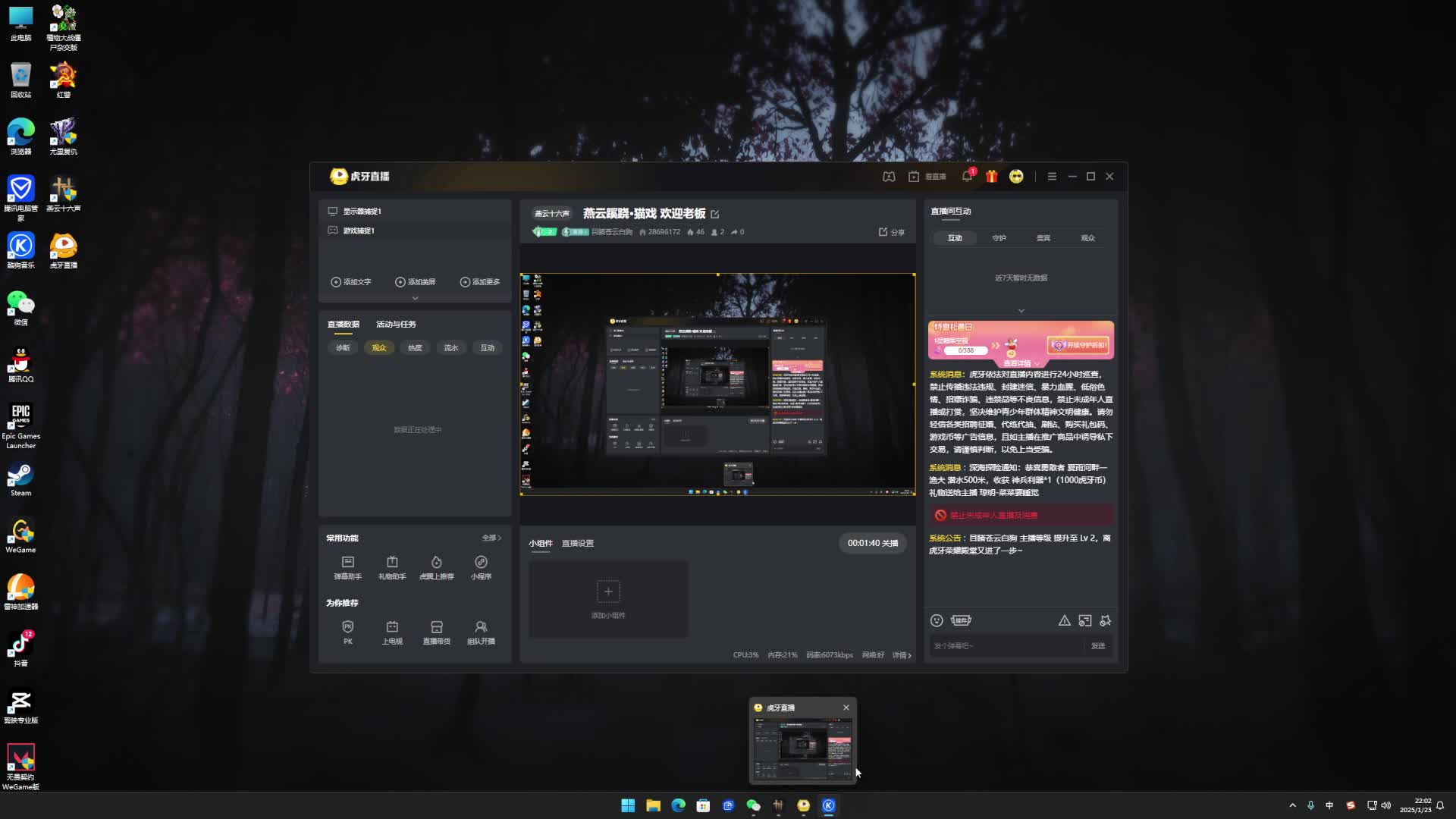Open the hamburger main menu

click(1052, 176)
